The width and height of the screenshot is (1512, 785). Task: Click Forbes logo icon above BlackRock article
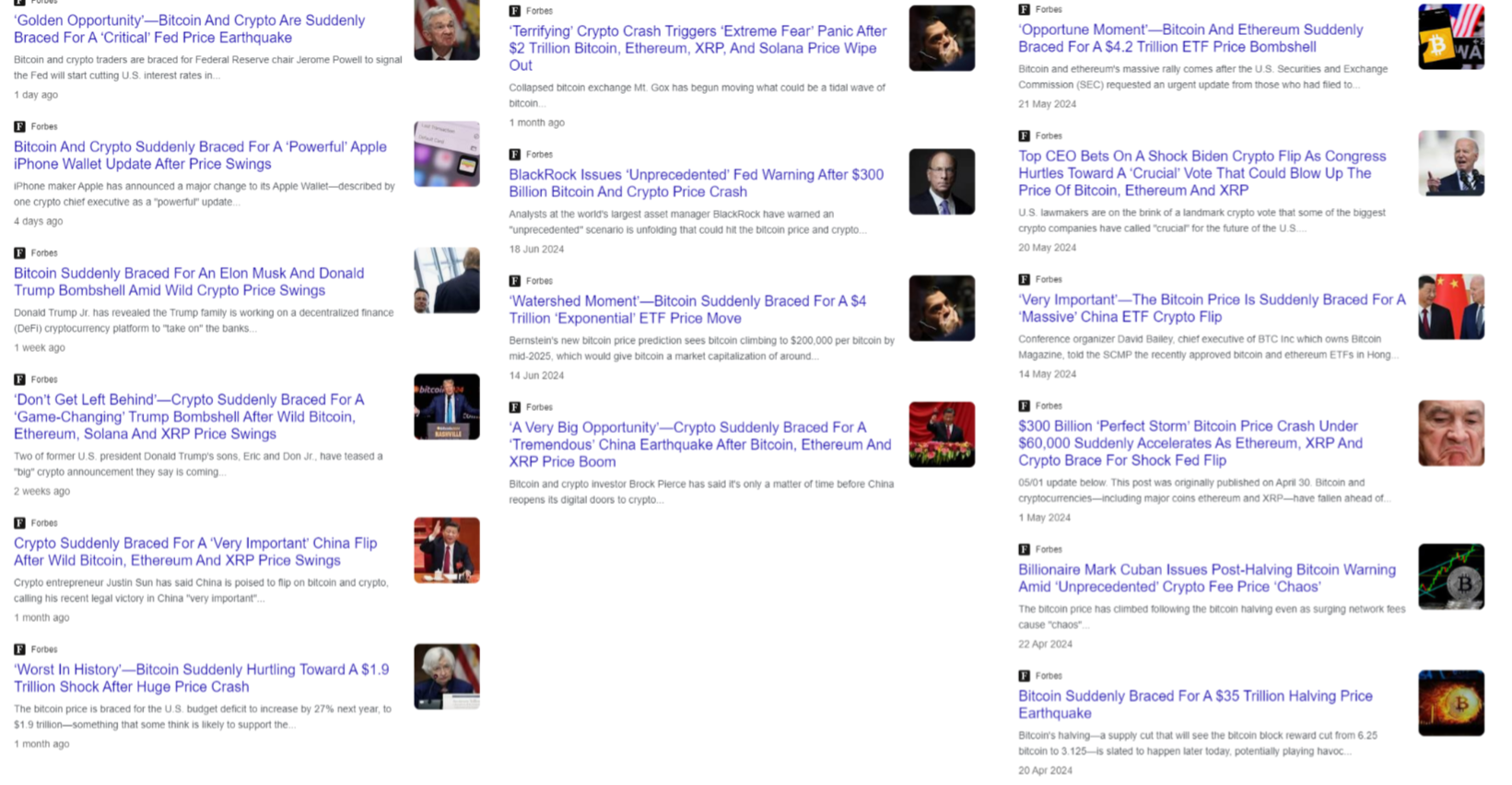[x=515, y=155]
